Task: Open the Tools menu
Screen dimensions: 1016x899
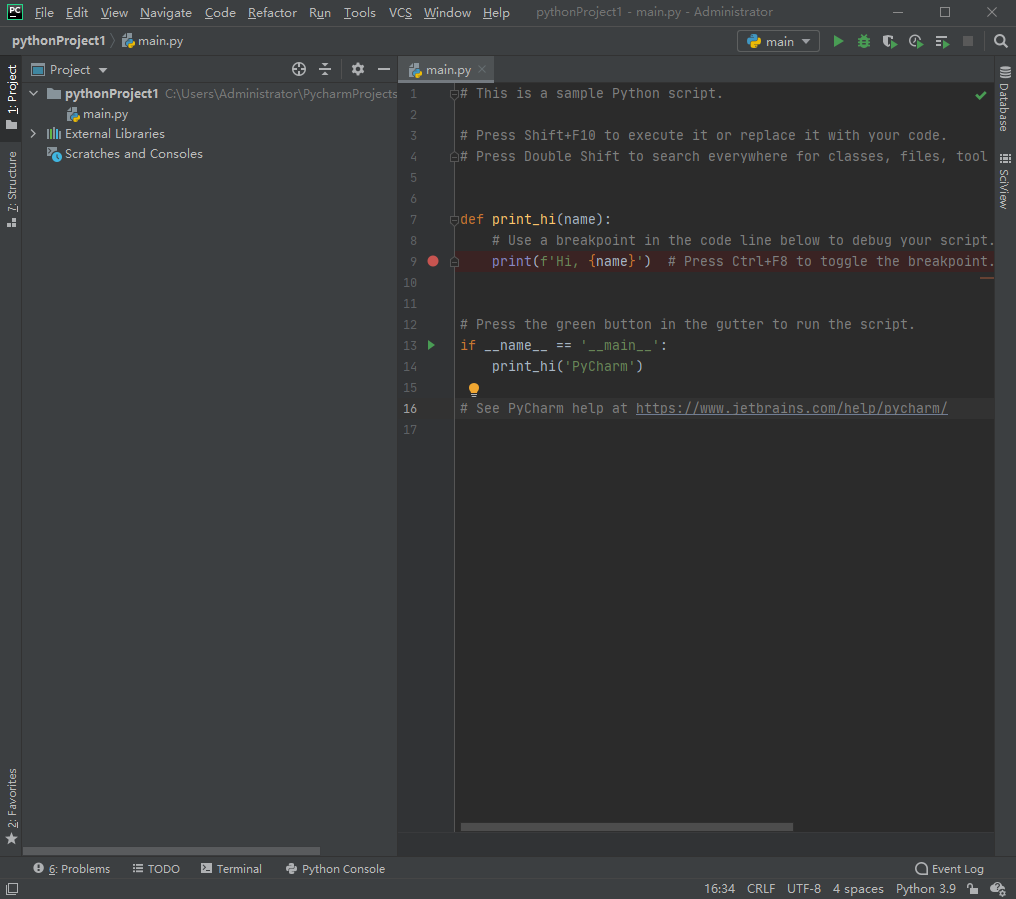Action: [x=360, y=12]
